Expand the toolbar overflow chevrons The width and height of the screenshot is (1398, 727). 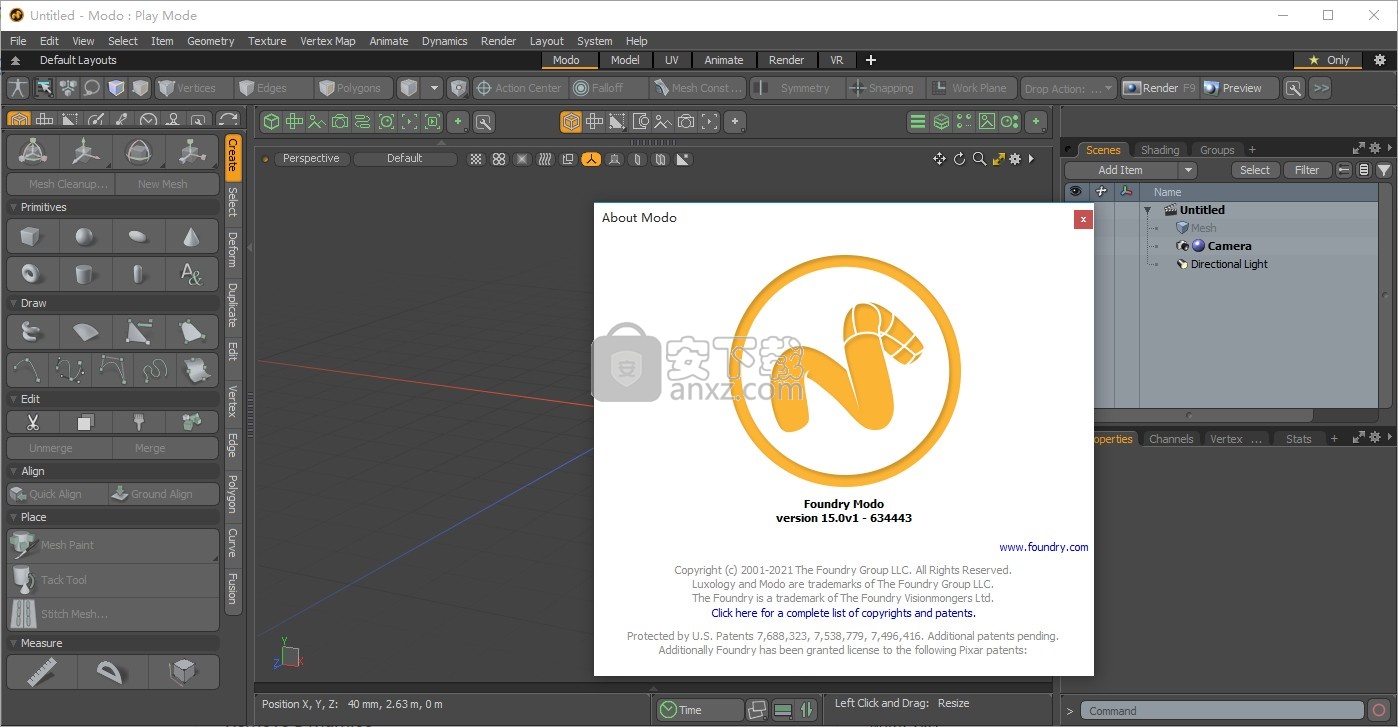1320,88
